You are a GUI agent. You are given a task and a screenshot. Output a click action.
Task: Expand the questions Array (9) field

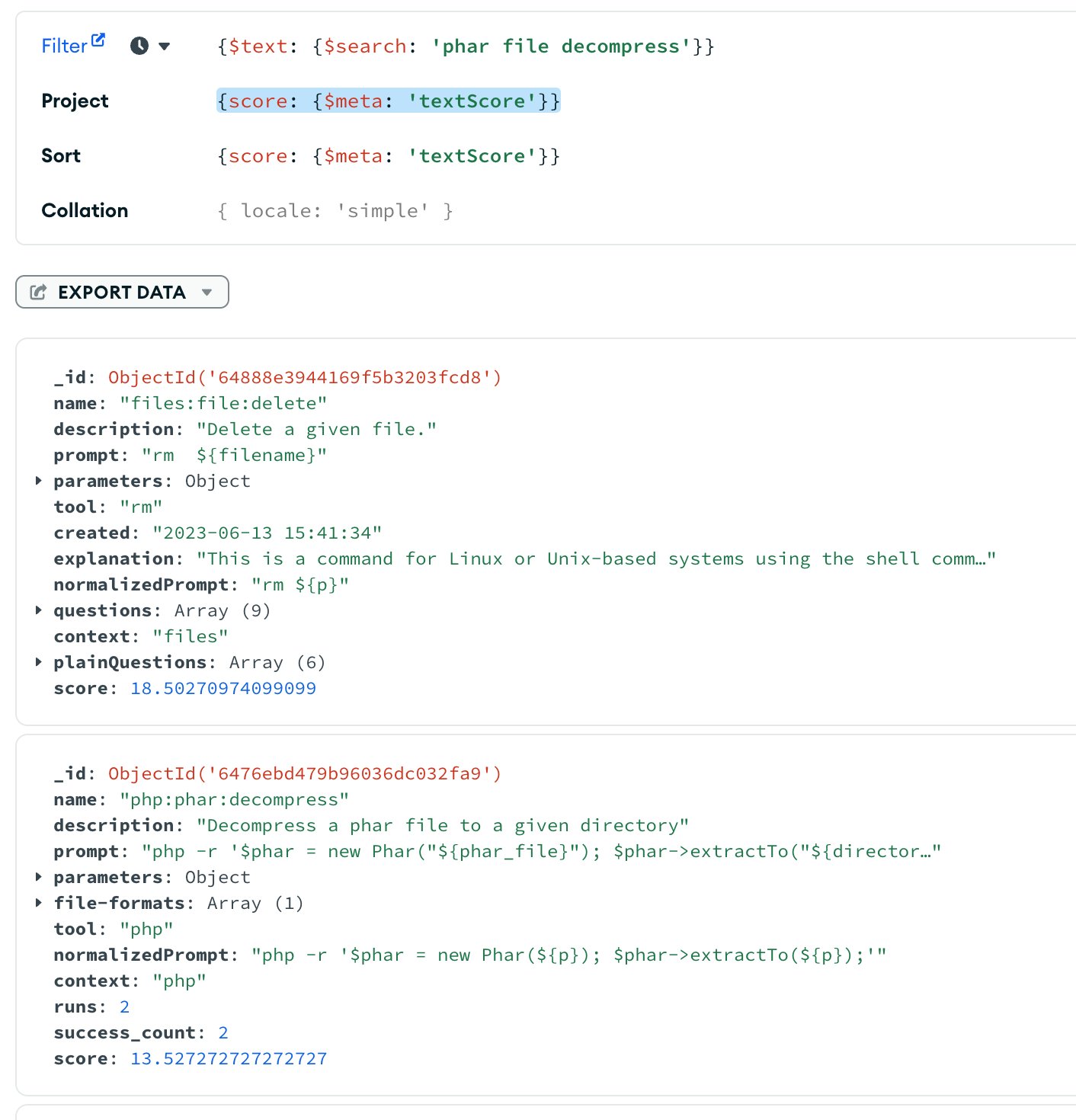point(38,610)
